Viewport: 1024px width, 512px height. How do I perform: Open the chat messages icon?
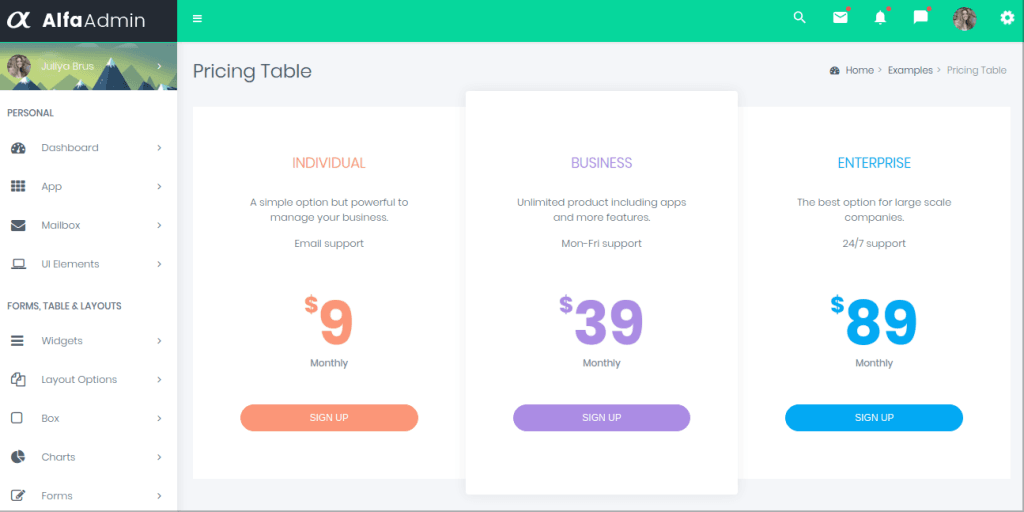coord(921,18)
